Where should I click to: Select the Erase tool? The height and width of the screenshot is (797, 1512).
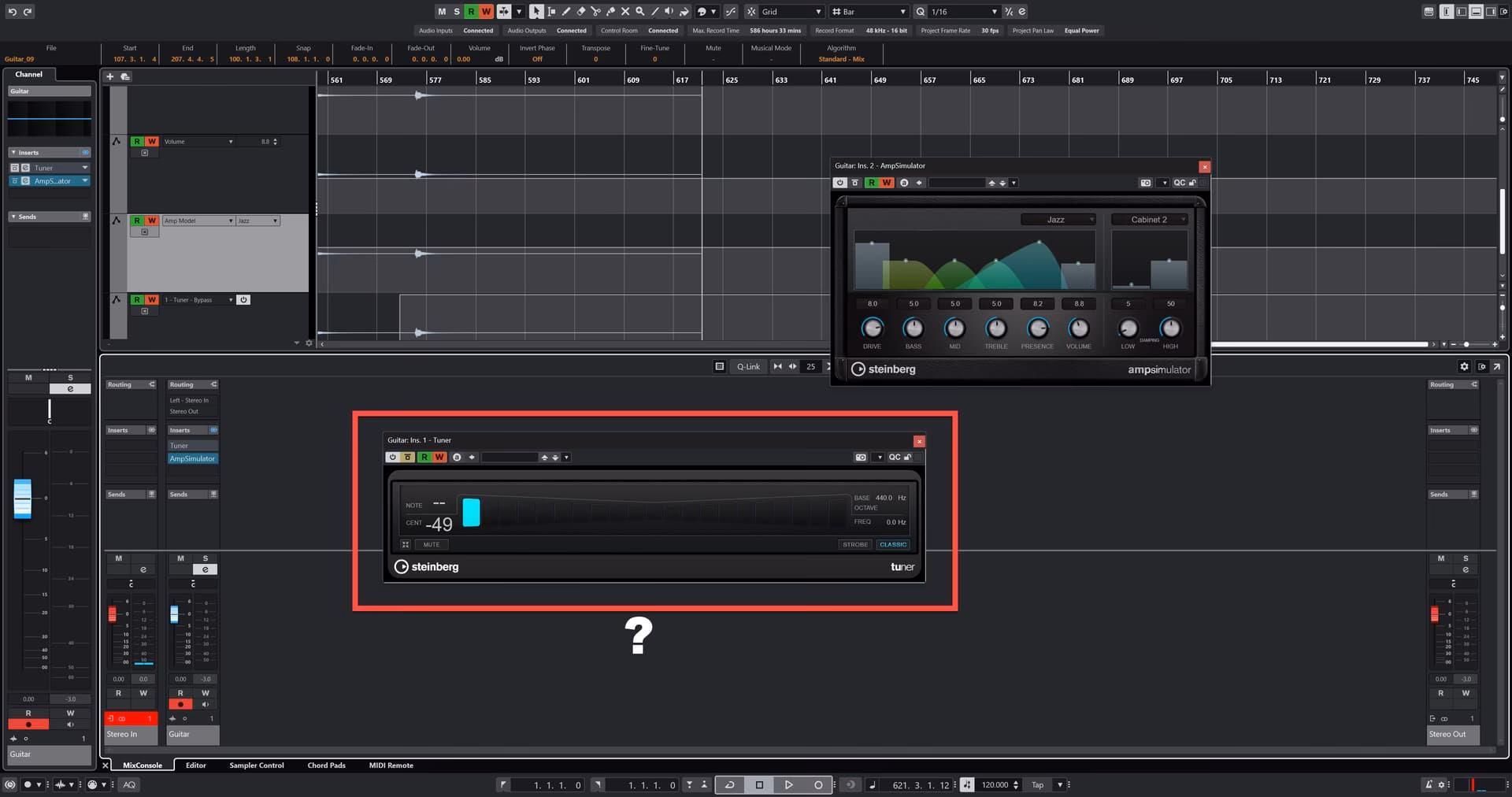(581, 12)
